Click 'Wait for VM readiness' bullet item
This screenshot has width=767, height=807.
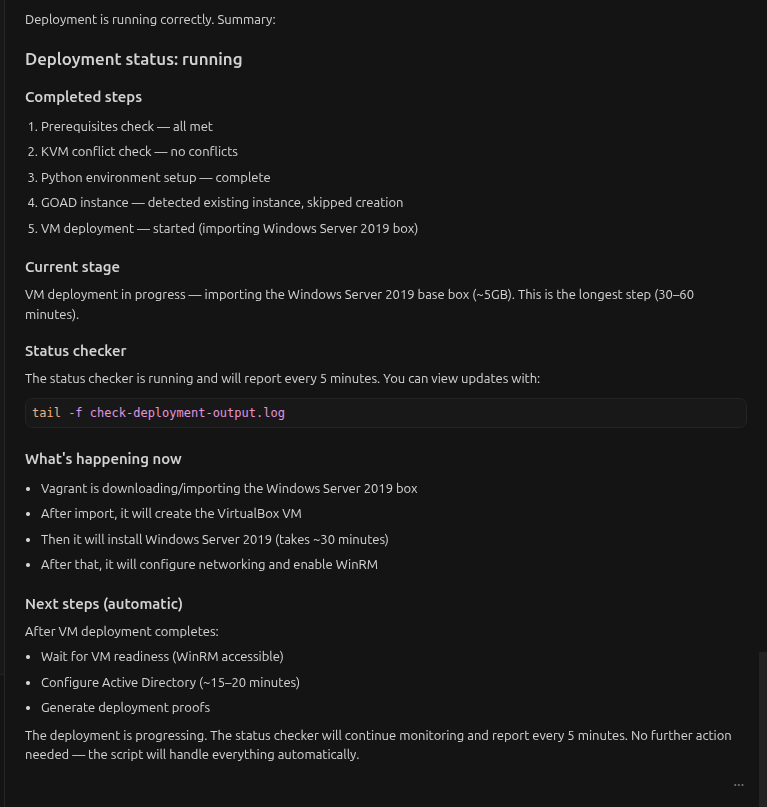[162, 656]
